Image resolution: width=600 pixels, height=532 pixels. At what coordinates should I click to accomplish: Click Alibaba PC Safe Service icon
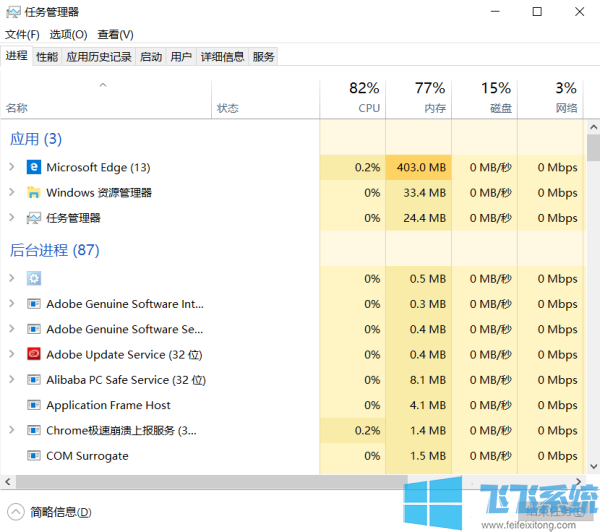34,380
